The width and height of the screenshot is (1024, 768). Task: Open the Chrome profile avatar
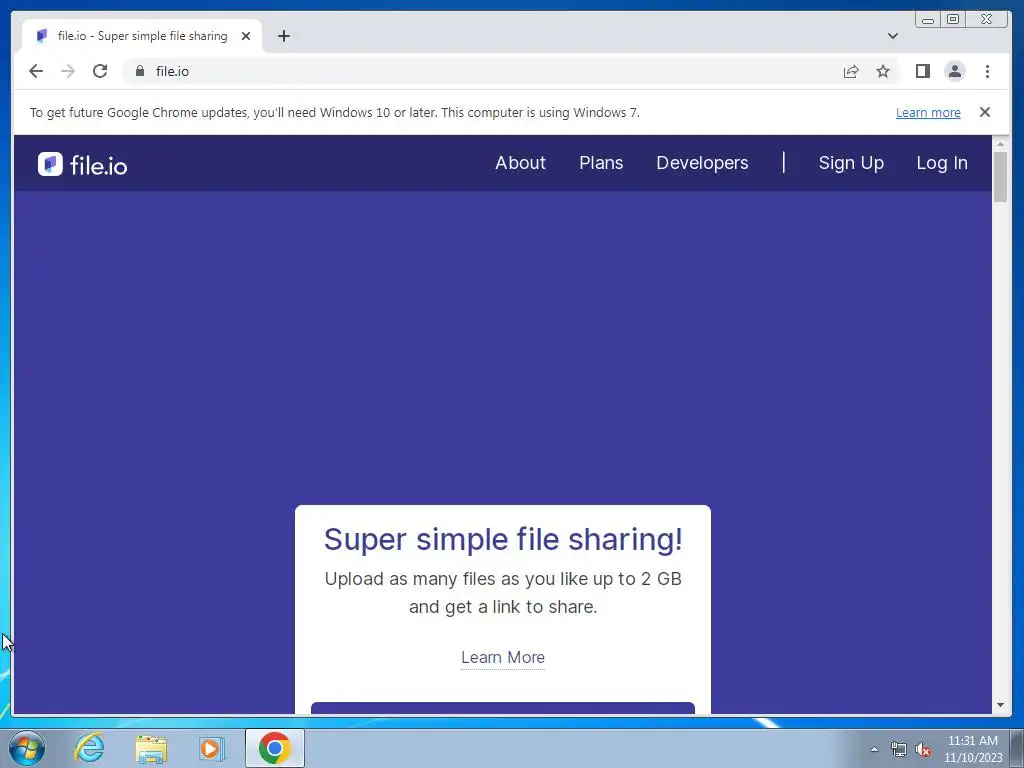955,71
